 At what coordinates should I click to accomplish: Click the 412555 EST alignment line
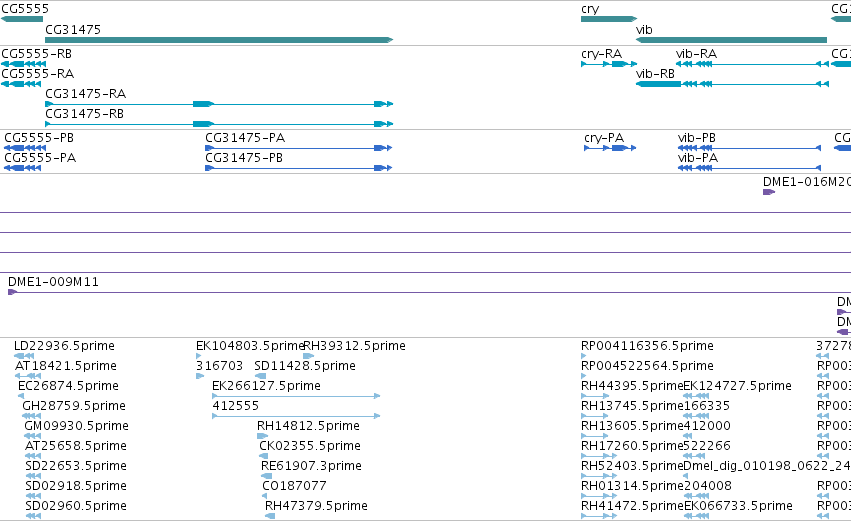(296, 416)
